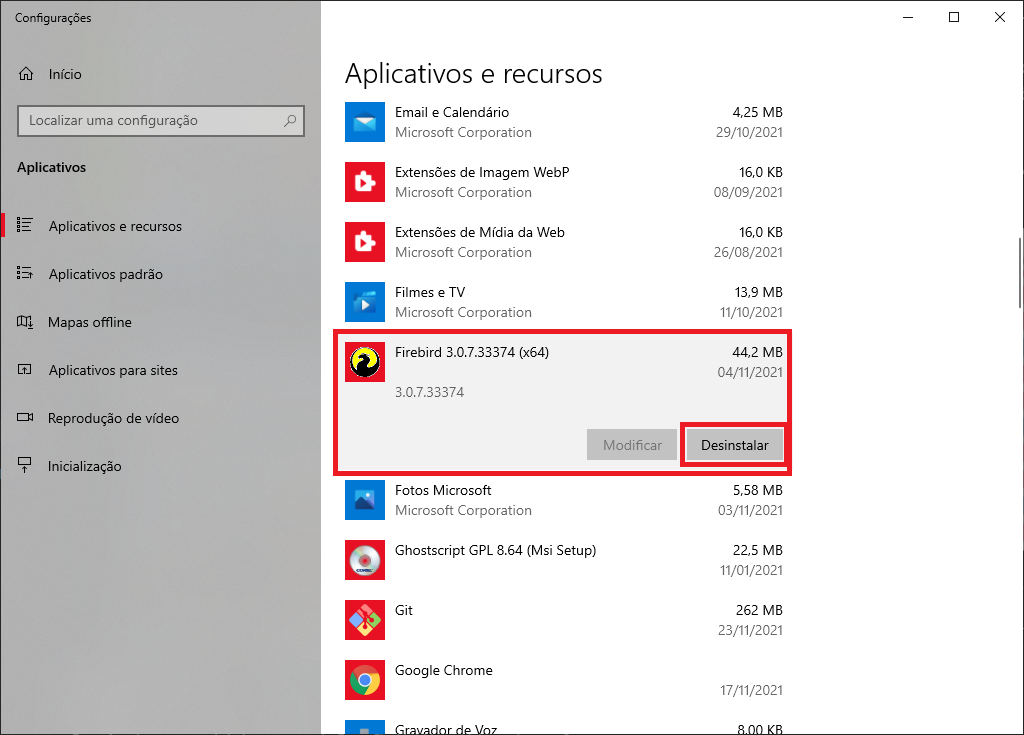Select the Extensões de Imagem WebP entry

point(564,182)
